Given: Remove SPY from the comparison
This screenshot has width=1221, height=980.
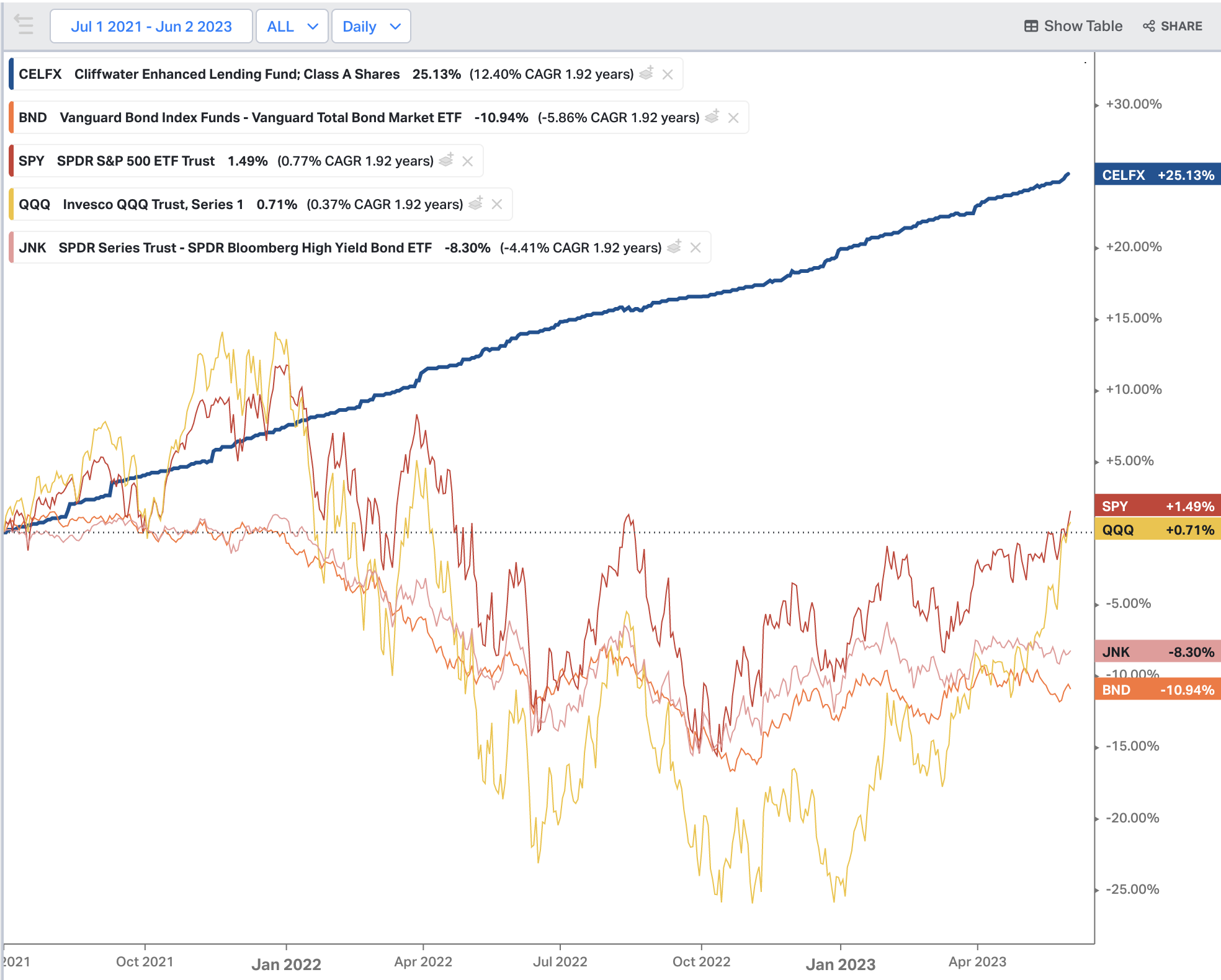Looking at the screenshot, I should point(468,161).
